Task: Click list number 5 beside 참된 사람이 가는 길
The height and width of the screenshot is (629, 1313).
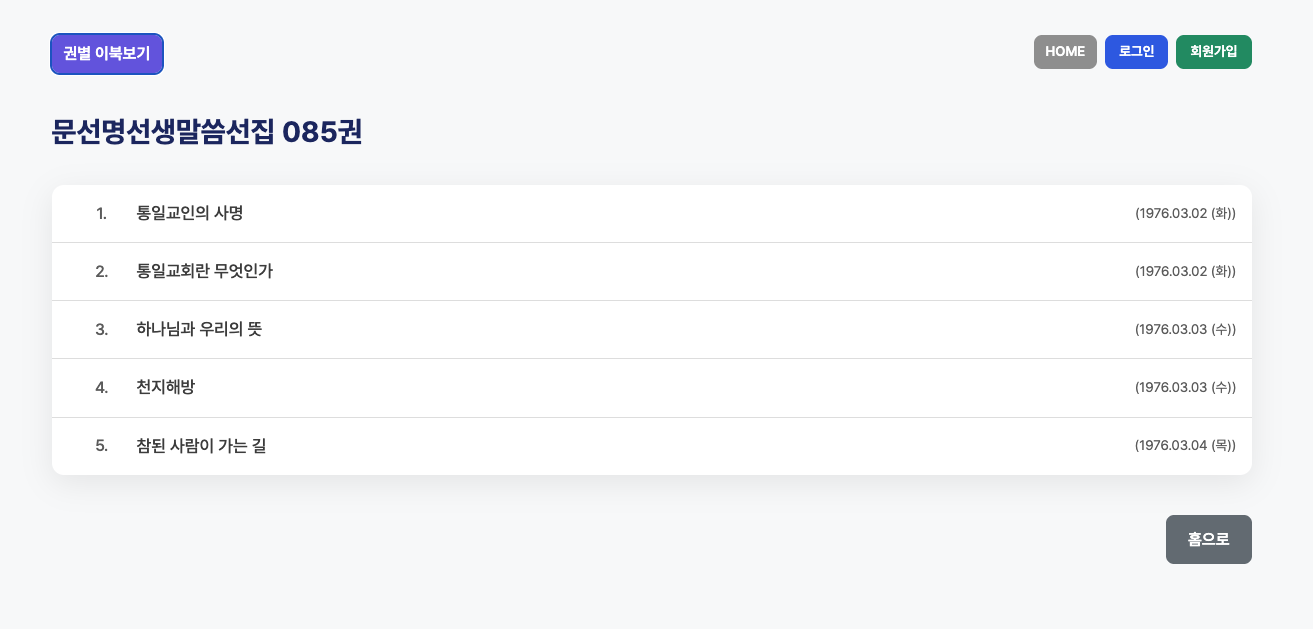Action: [101, 446]
